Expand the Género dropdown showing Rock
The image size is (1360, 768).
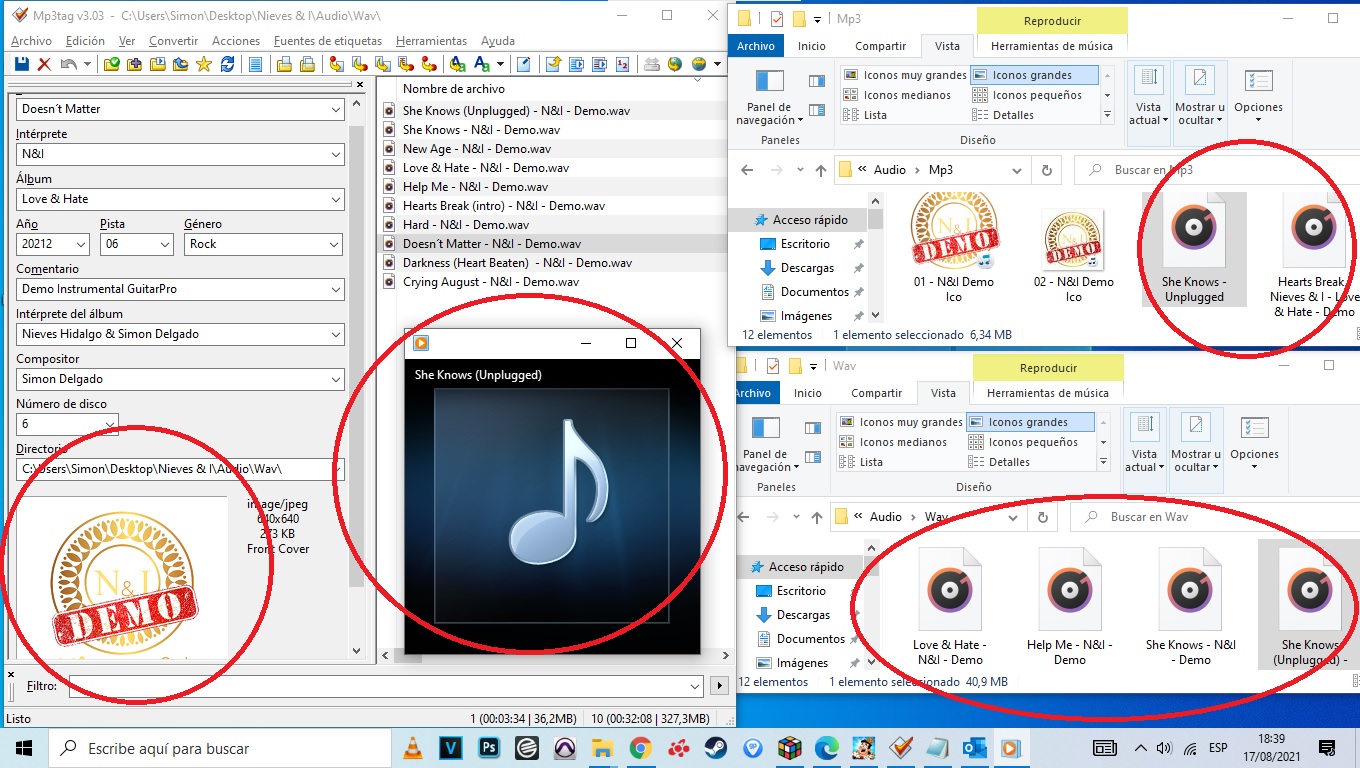pos(334,244)
